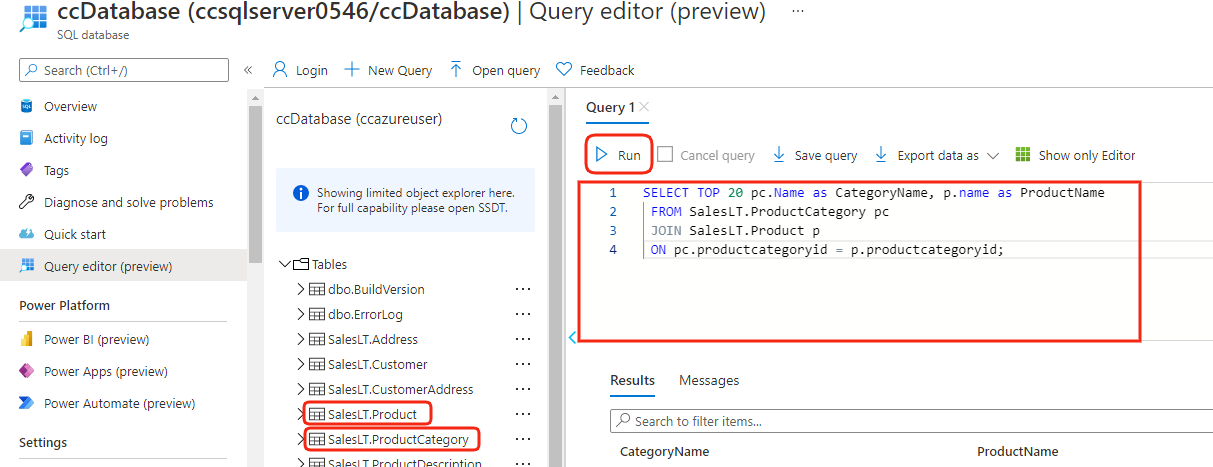Expand the SalesLT.Customer table
This screenshot has height=467, width=1213.
(x=300, y=364)
